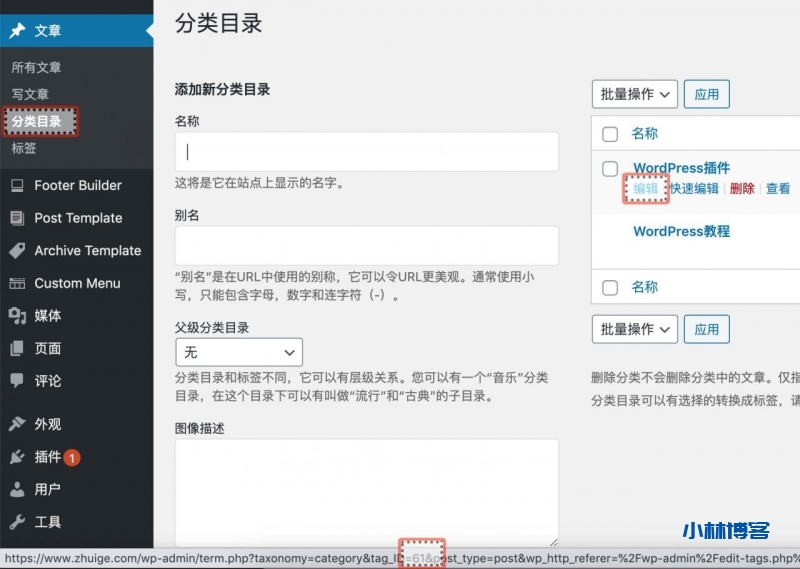Click 删除 link under WordPress插件

[742, 188]
